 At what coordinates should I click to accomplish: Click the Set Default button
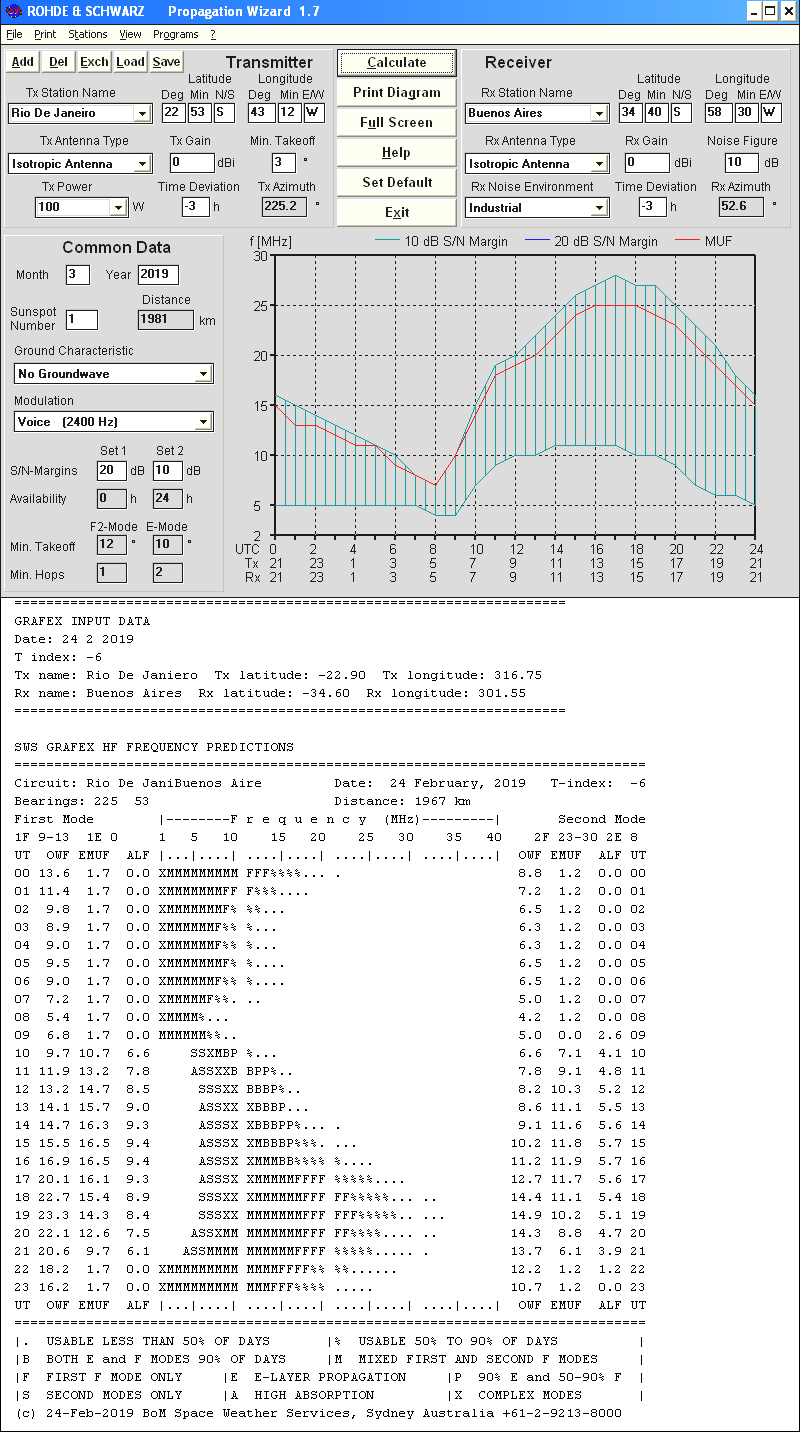click(396, 182)
